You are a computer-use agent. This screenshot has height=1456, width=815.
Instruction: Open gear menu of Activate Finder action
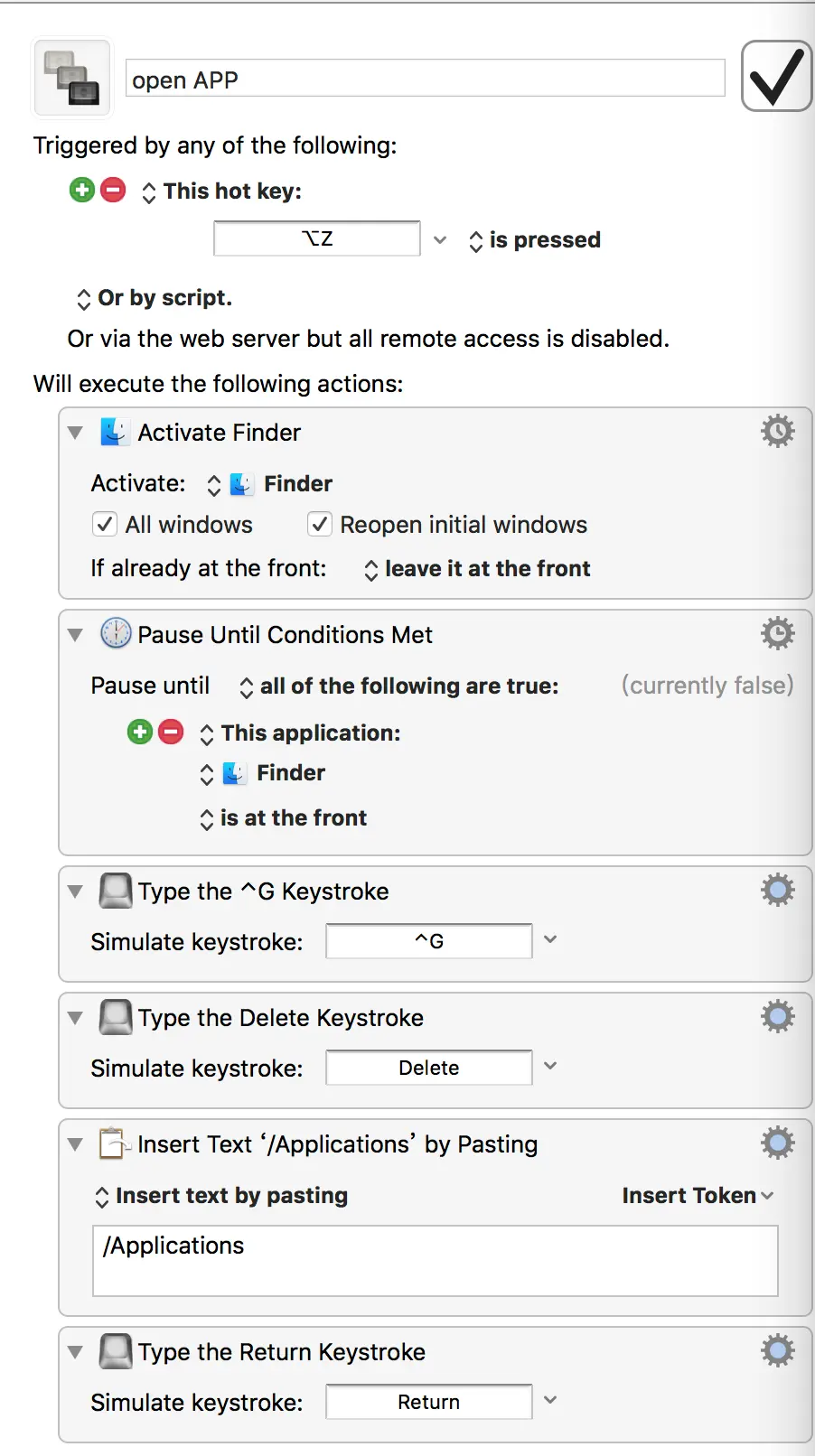click(x=777, y=431)
